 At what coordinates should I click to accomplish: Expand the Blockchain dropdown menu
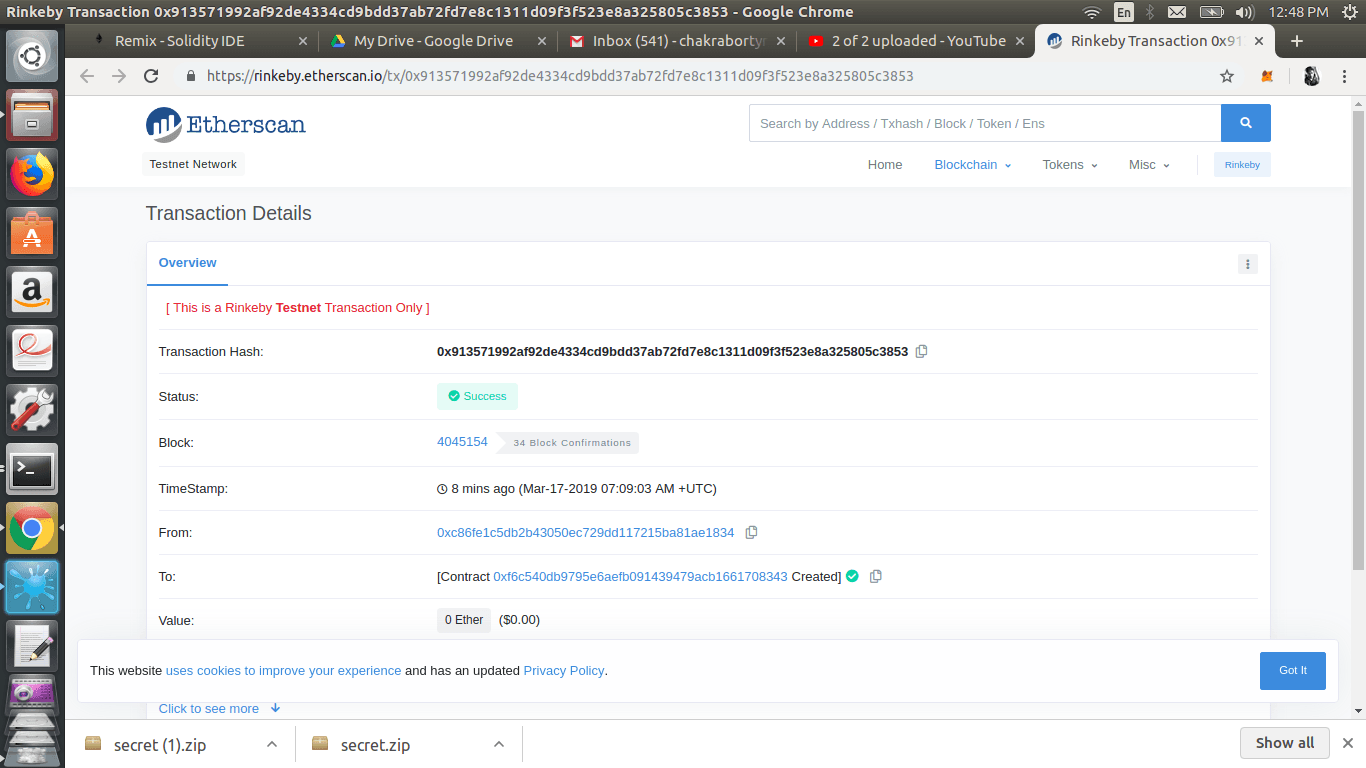(x=973, y=165)
